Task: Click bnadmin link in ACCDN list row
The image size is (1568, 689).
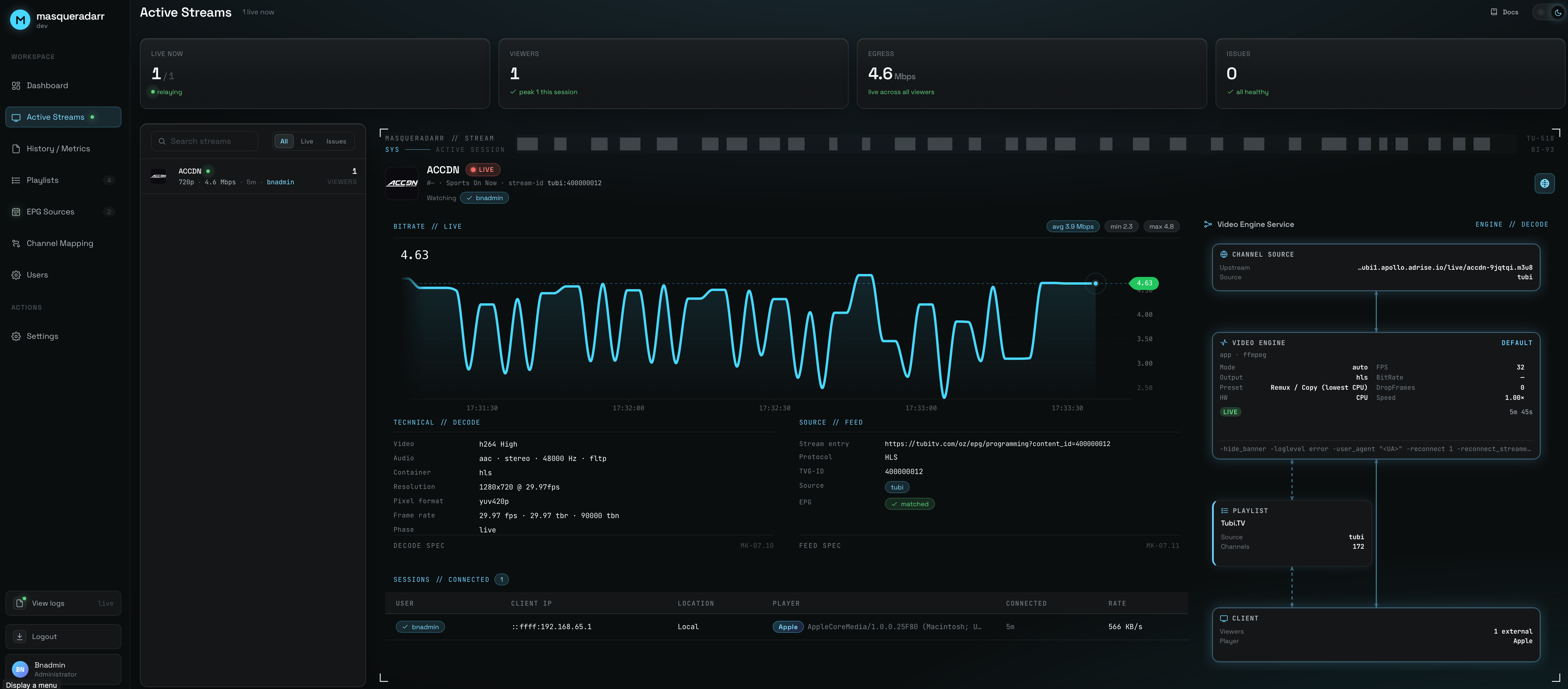Action: (281, 183)
